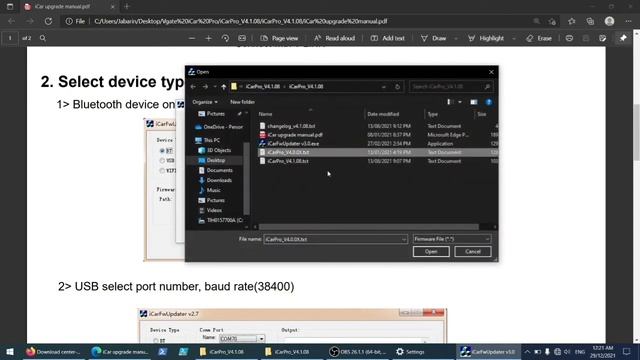Image resolution: width=640 pixels, height=360 pixels.
Task: Open 3D Objects folder in sidebar
Action: coord(215,150)
